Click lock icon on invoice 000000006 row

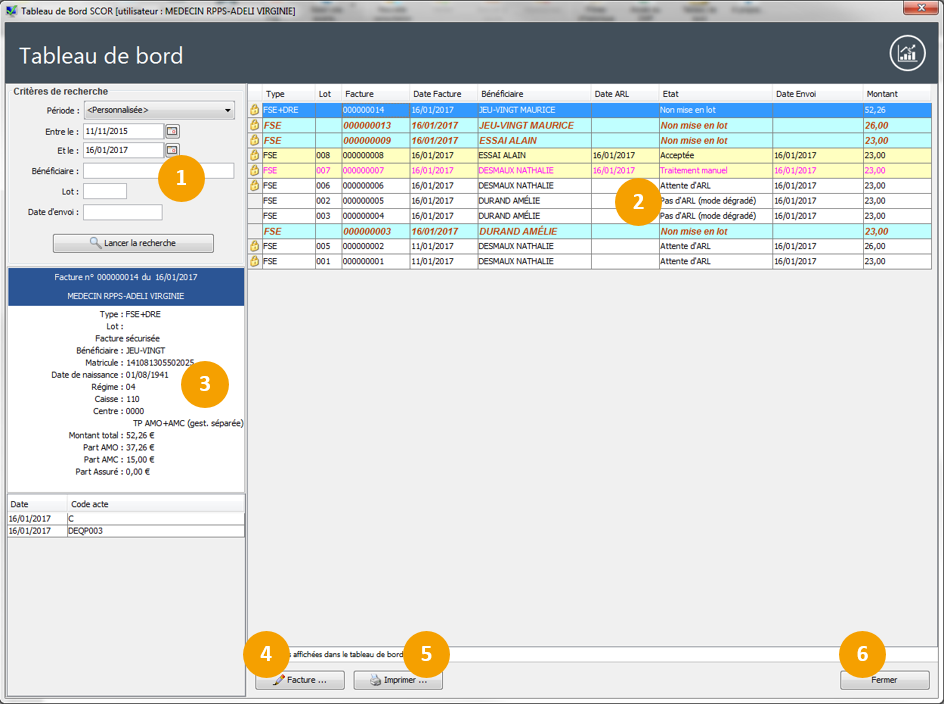[x=254, y=186]
